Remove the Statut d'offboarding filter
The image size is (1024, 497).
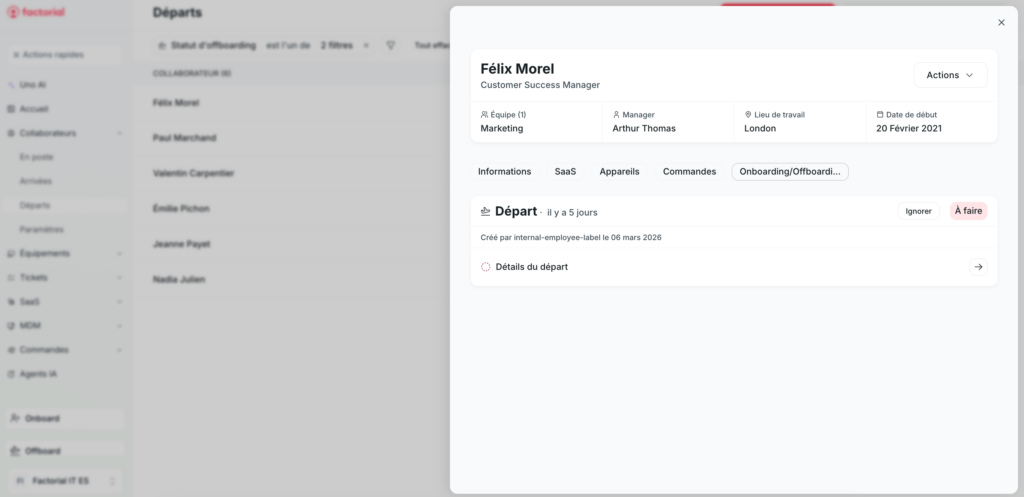366,46
